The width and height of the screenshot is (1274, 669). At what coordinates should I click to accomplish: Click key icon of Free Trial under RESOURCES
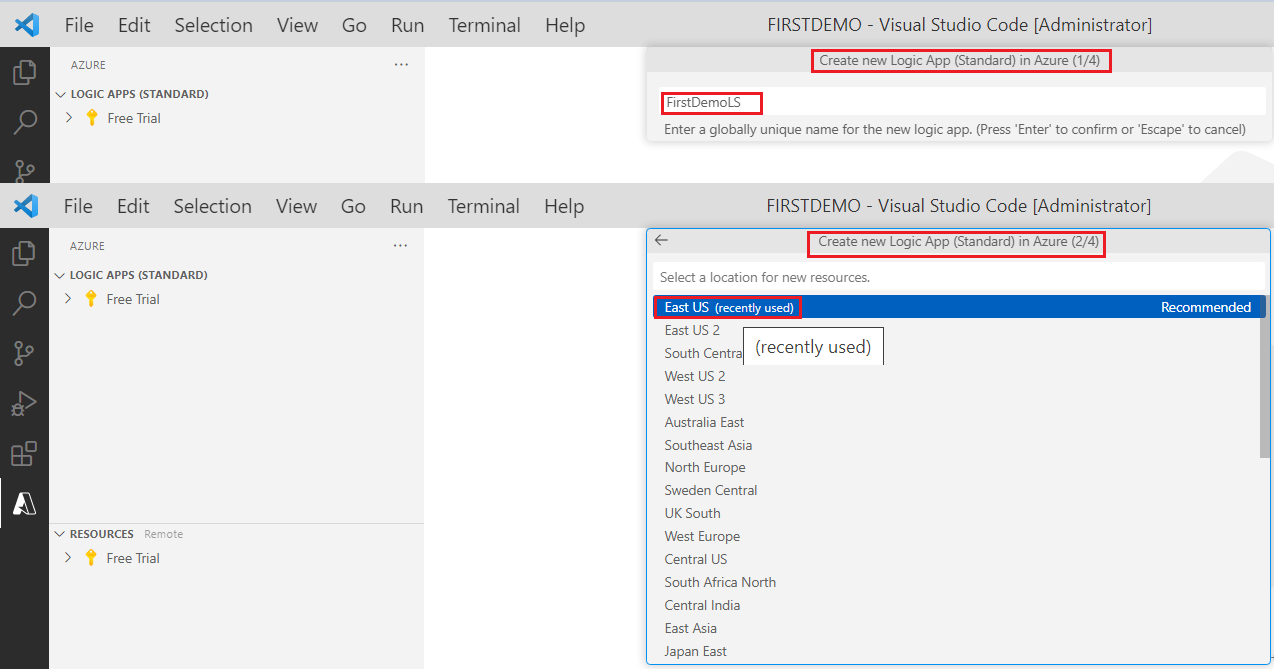point(91,558)
